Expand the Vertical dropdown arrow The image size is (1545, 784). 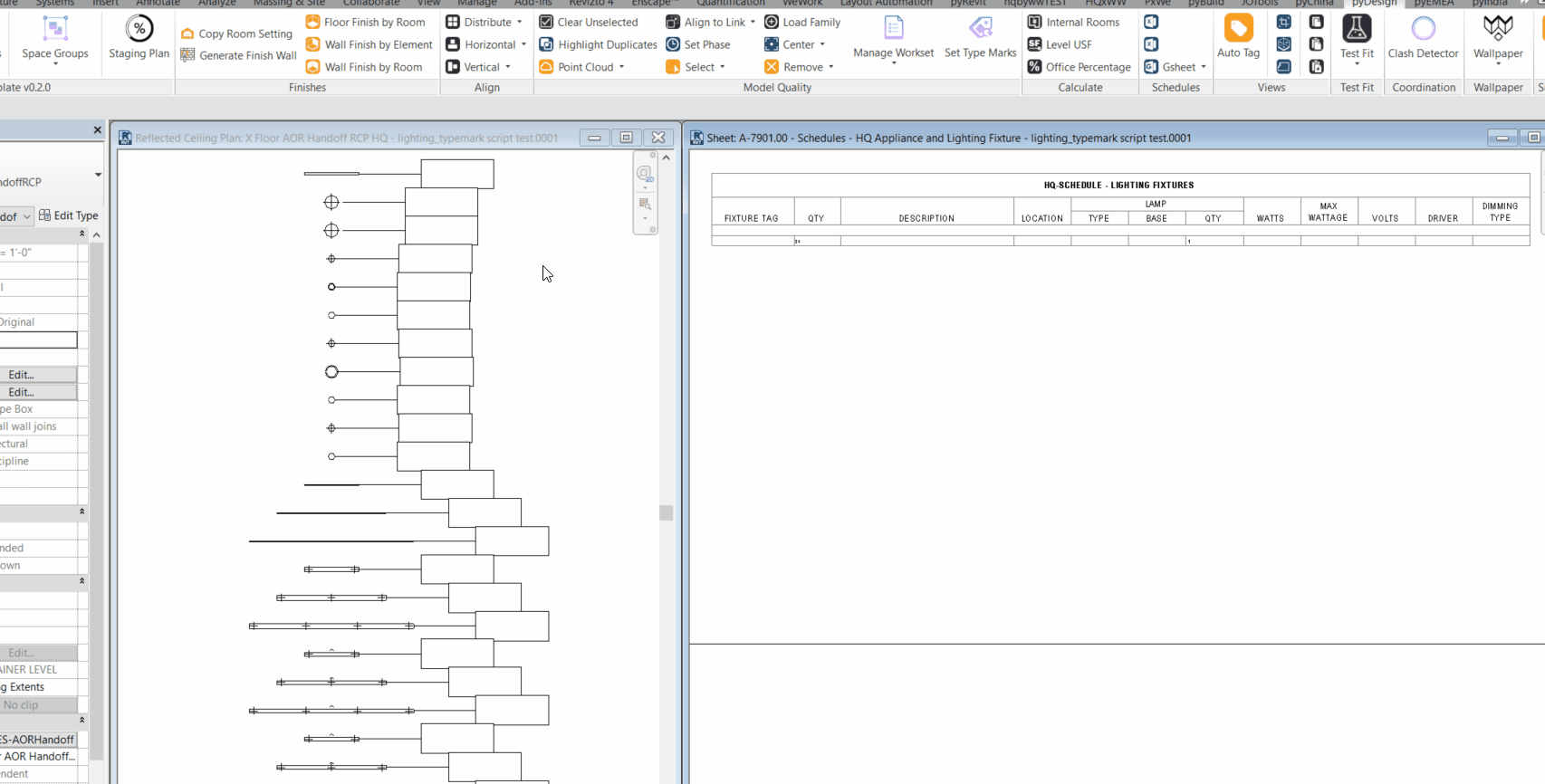(508, 67)
